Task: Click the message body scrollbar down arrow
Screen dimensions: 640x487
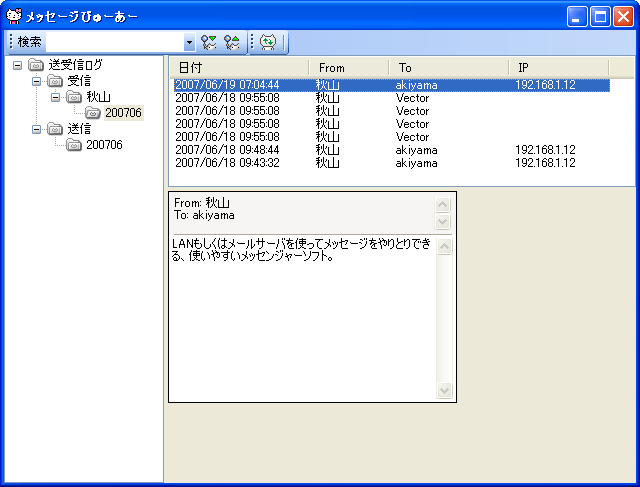Action: (x=445, y=391)
